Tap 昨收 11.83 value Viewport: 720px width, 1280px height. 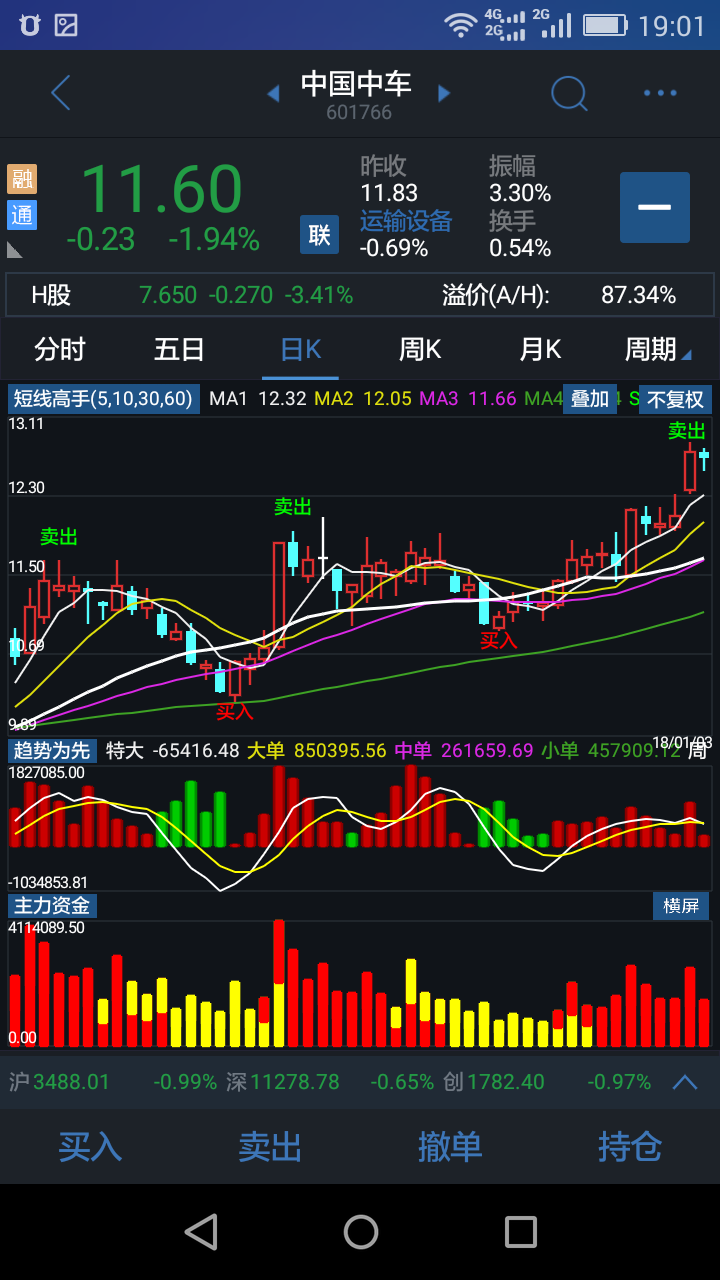(x=389, y=179)
